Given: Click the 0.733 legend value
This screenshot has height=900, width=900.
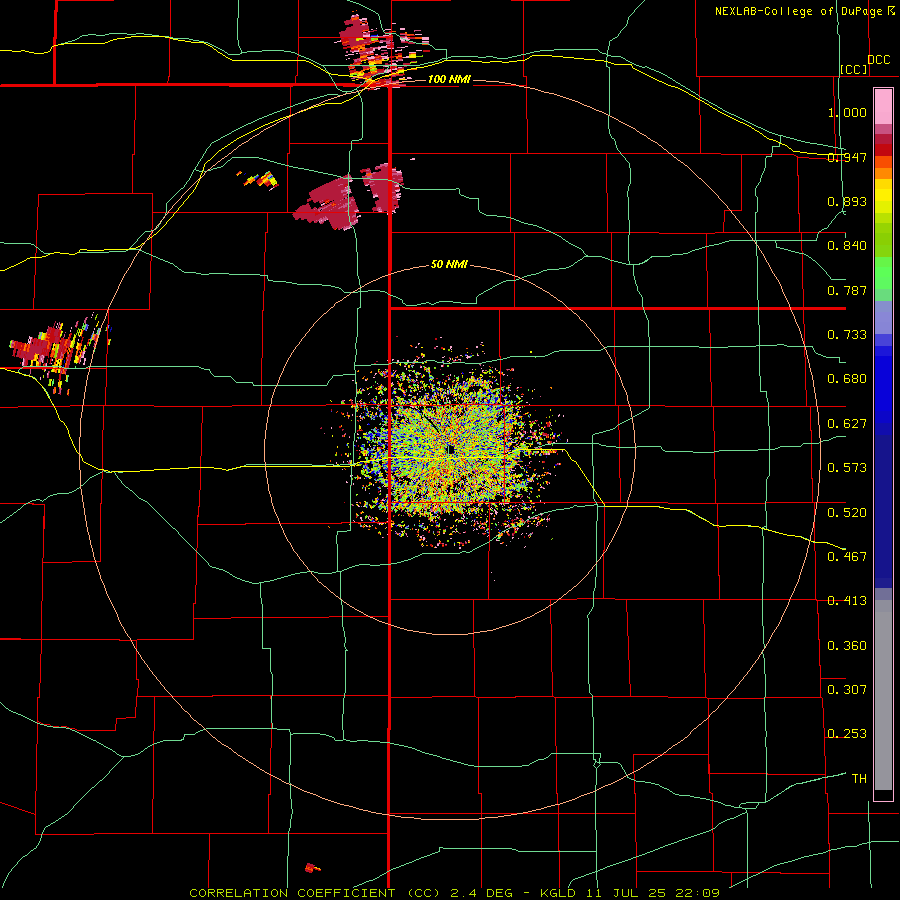Looking at the screenshot, I should 847,335.
